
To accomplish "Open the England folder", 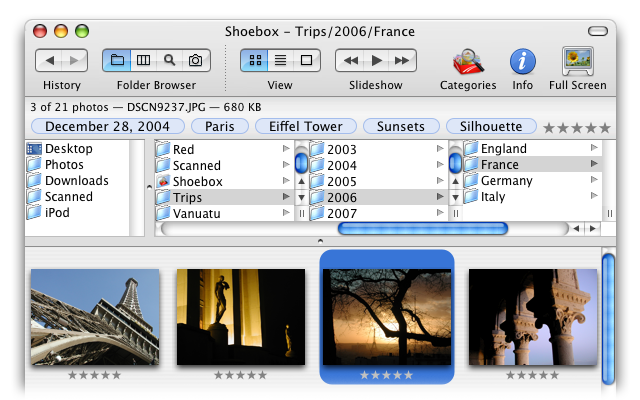I will click(504, 149).
